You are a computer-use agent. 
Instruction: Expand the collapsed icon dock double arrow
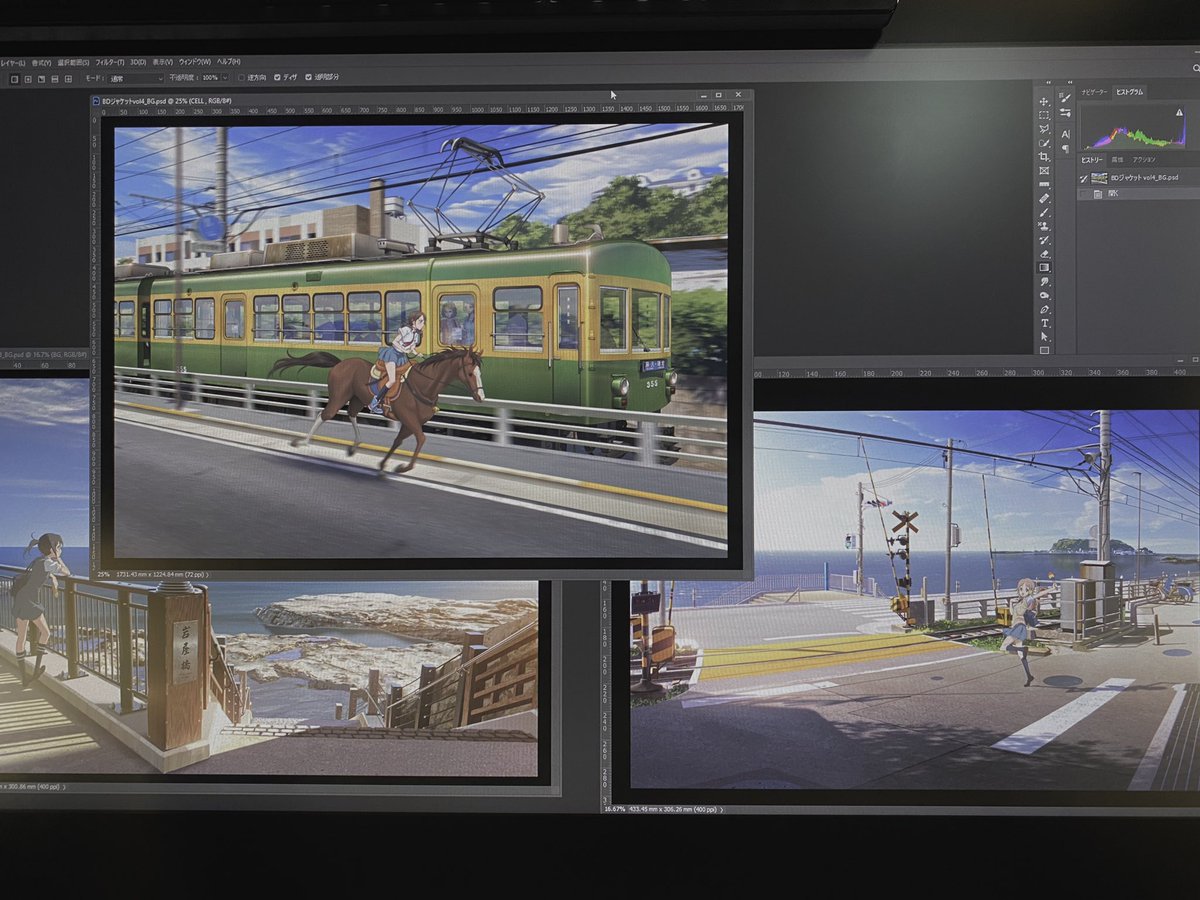[x=1070, y=83]
